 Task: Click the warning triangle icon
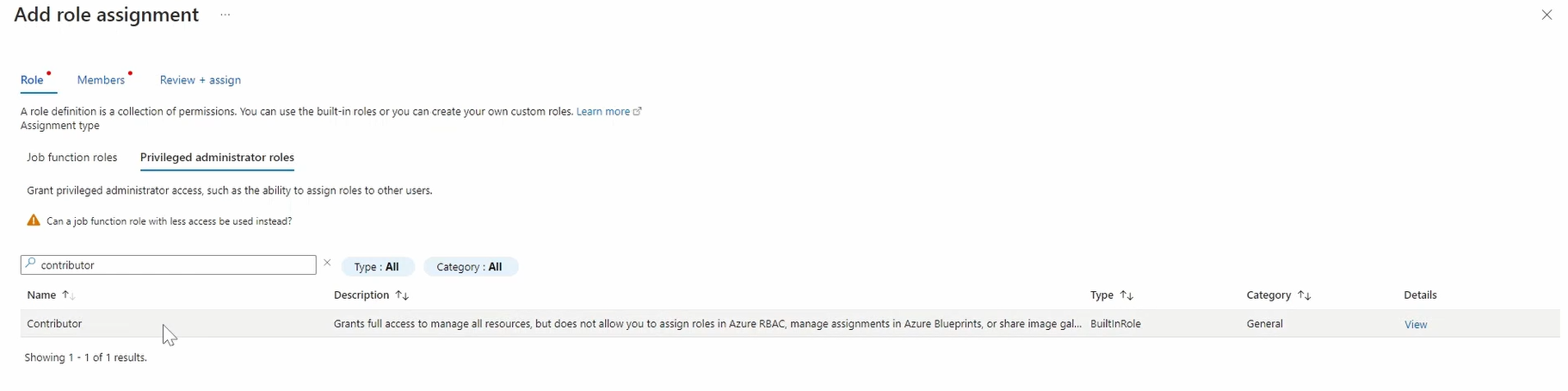tap(34, 221)
